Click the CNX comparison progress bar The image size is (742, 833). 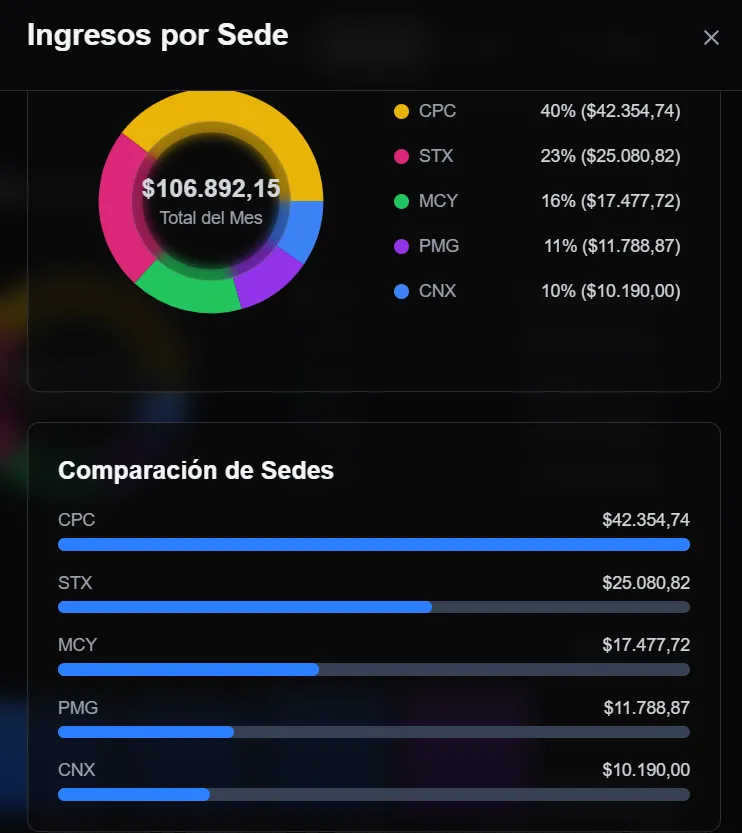(x=374, y=794)
